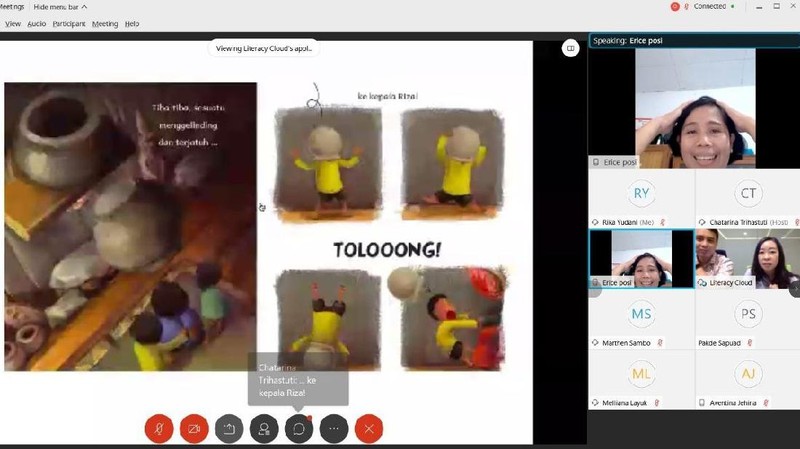800x449 pixels.
Task: Click the Rika Yudani (Me) name label
Action: pos(628,222)
